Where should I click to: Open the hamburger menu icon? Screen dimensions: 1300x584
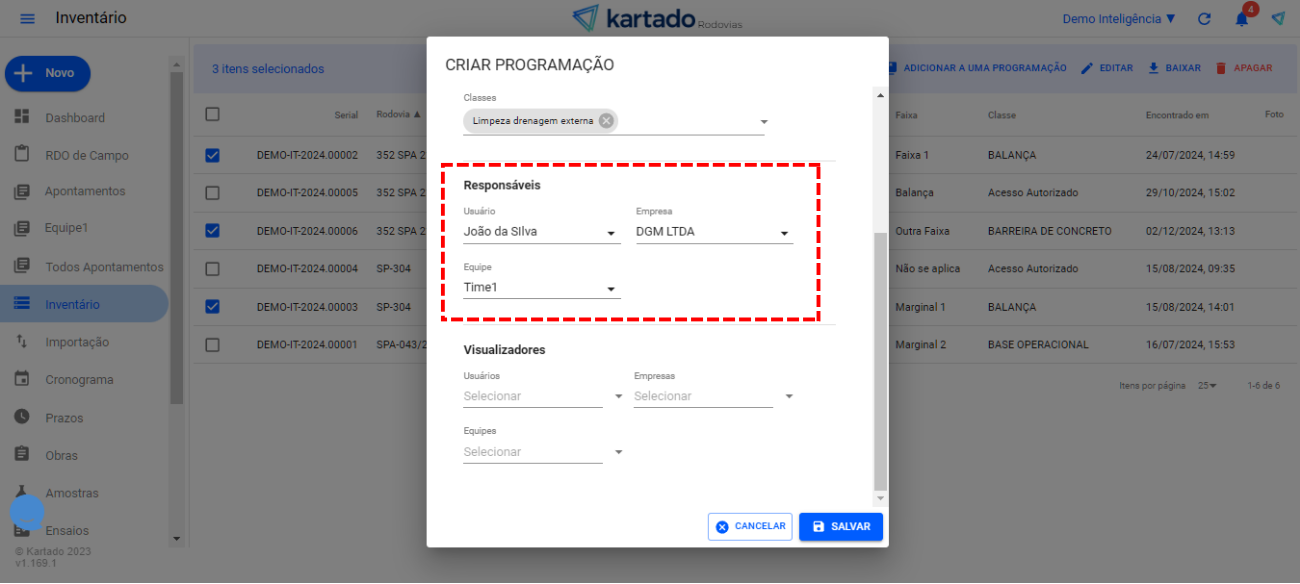coord(27,19)
